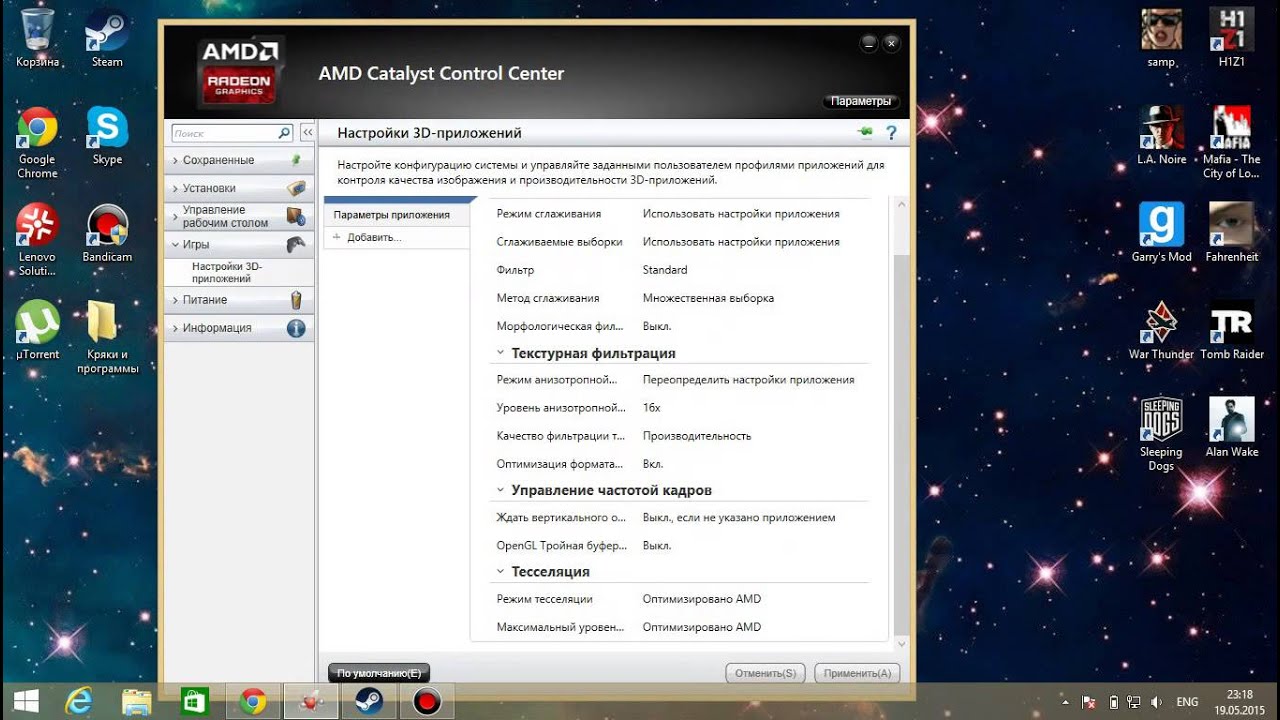Viewport: 1280px width, 720px height.
Task: Change Режим тесселяции Оптимизировано AMD value
Action: (702, 599)
